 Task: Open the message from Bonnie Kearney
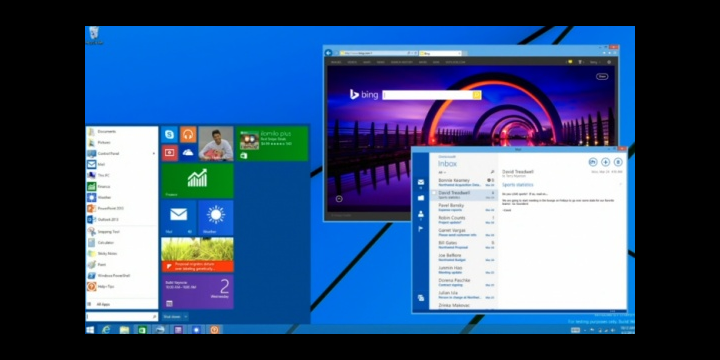463,182
